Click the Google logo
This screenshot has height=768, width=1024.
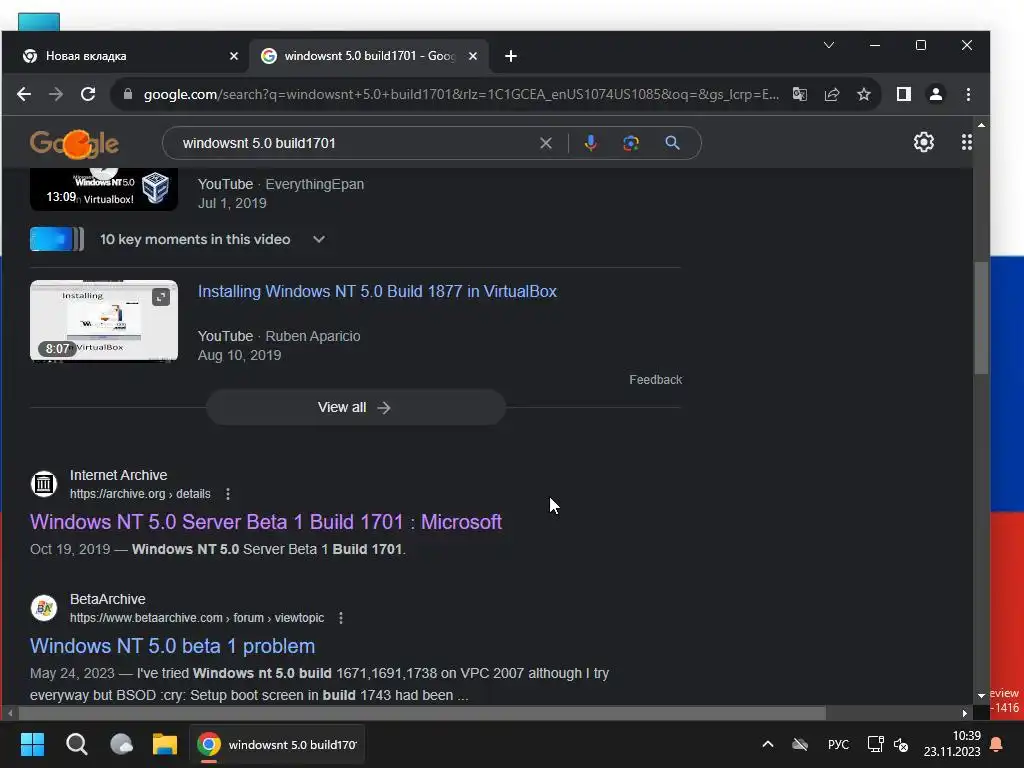pos(74,143)
